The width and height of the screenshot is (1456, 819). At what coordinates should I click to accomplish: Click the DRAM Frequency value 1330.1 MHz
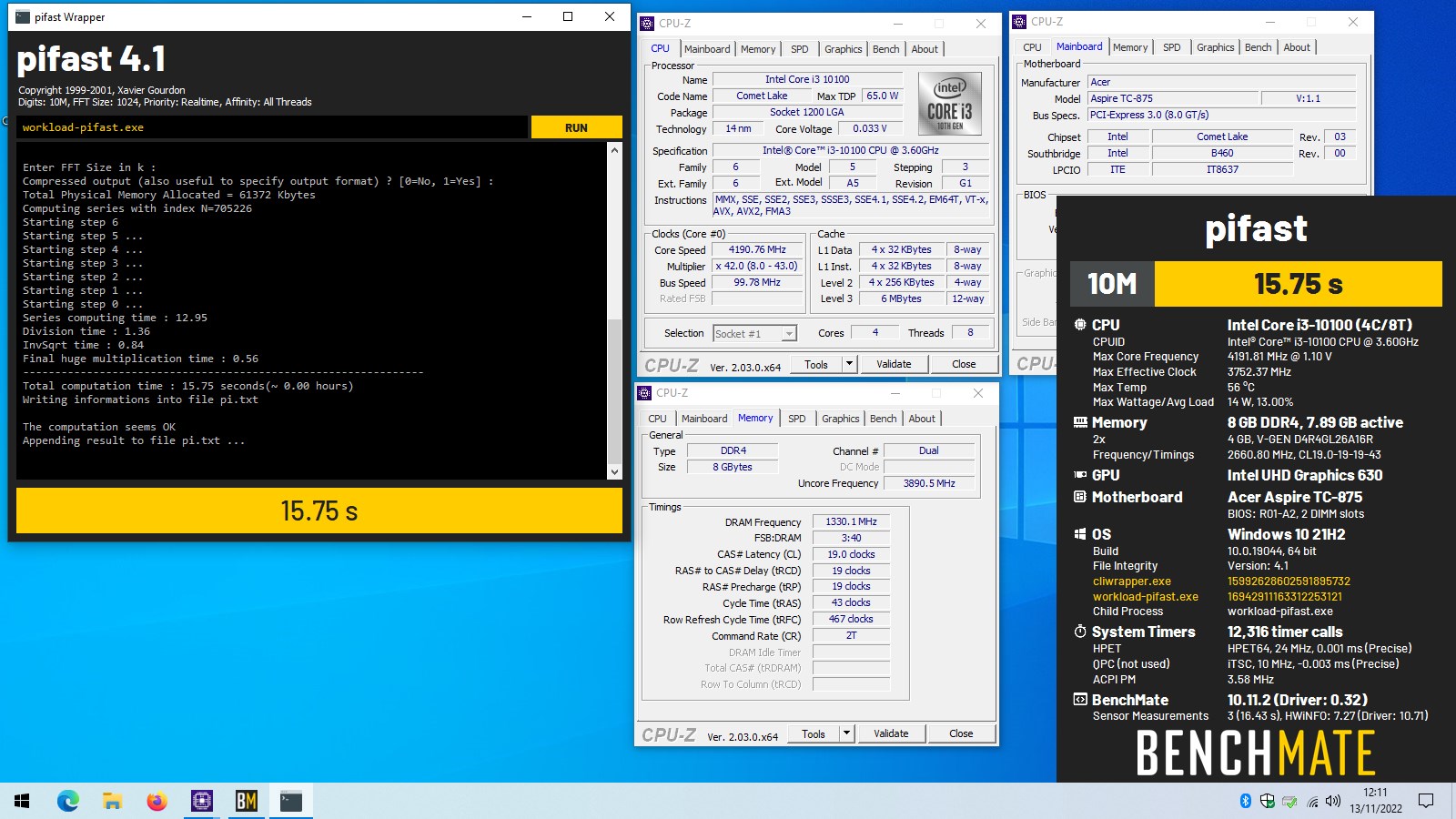click(x=852, y=521)
